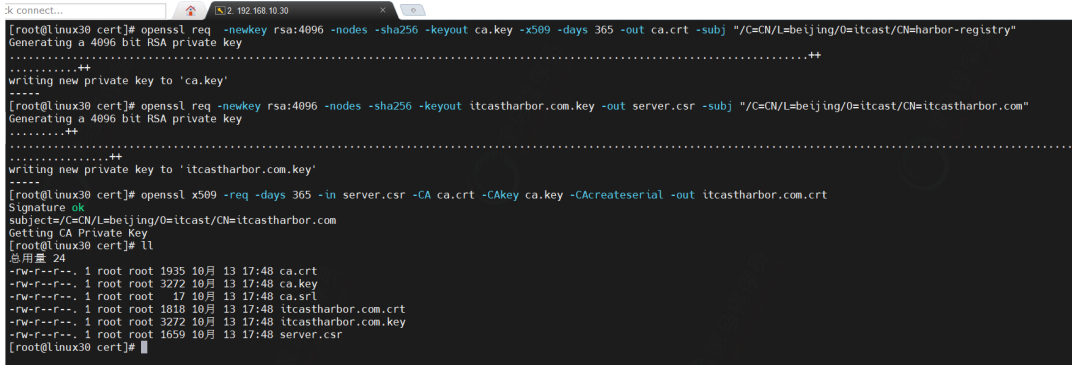Screen dimensions: 1072x365
Task: Click the file size 1818 in the listing
Action: tap(172, 309)
